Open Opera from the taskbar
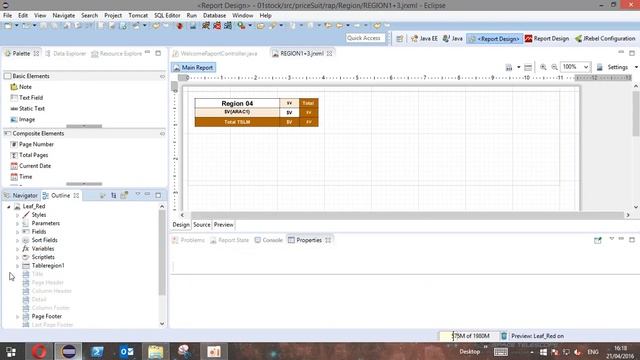Image resolution: width=640 pixels, height=360 pixels. [x=39, y=351]
